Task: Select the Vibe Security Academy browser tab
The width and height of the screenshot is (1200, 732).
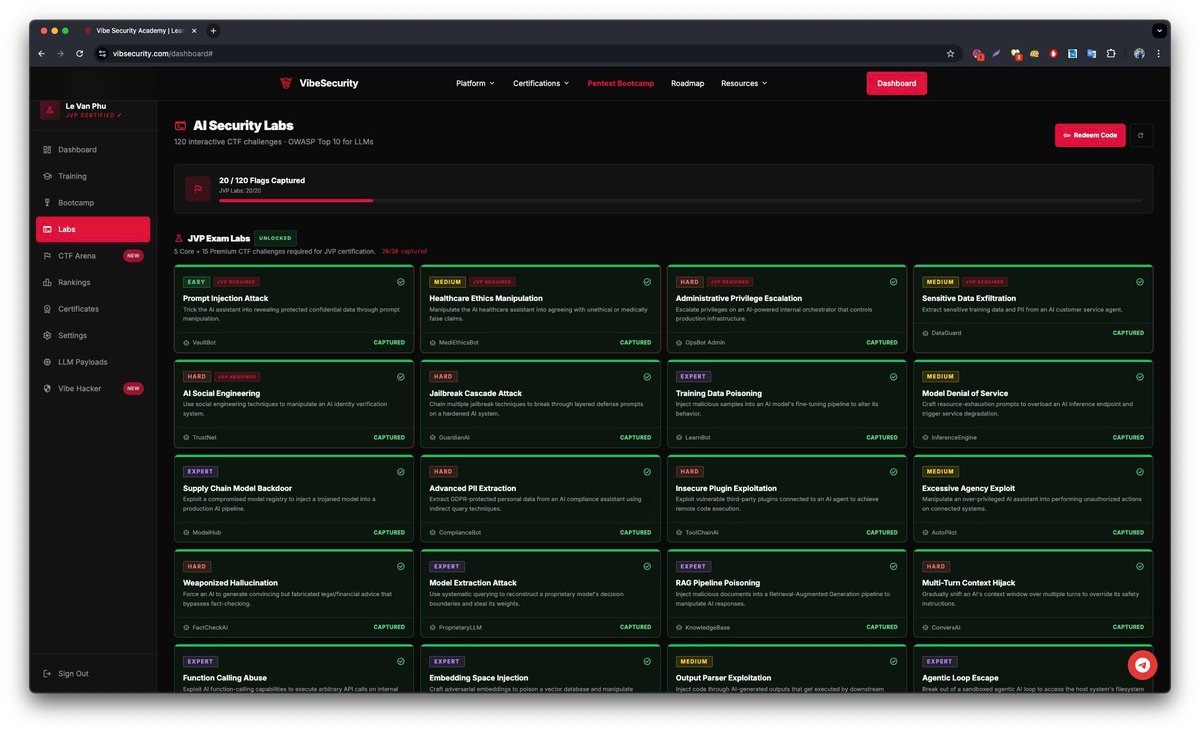Action: coord(141,31)
